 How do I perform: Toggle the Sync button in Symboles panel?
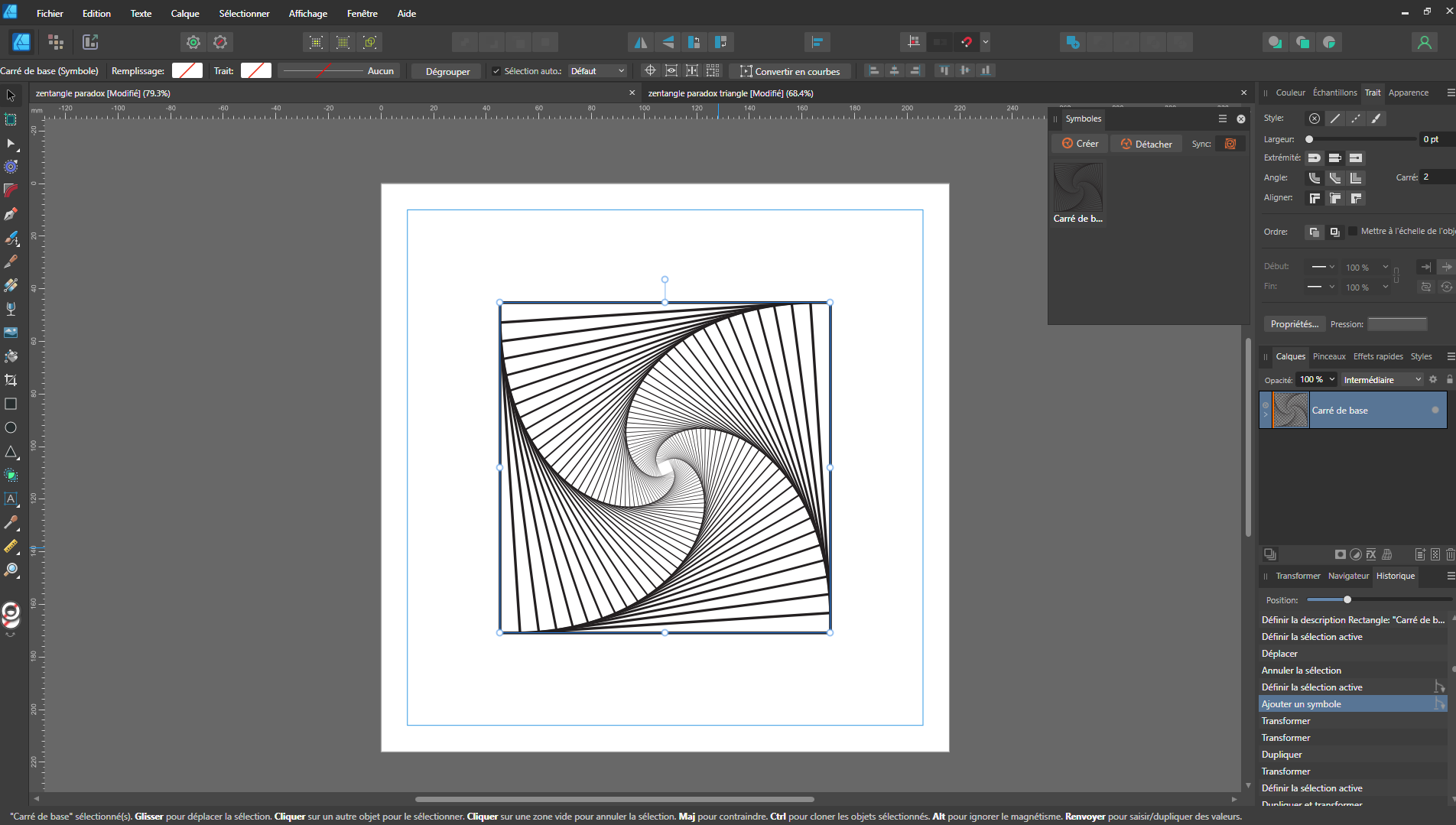(1230, 144)
